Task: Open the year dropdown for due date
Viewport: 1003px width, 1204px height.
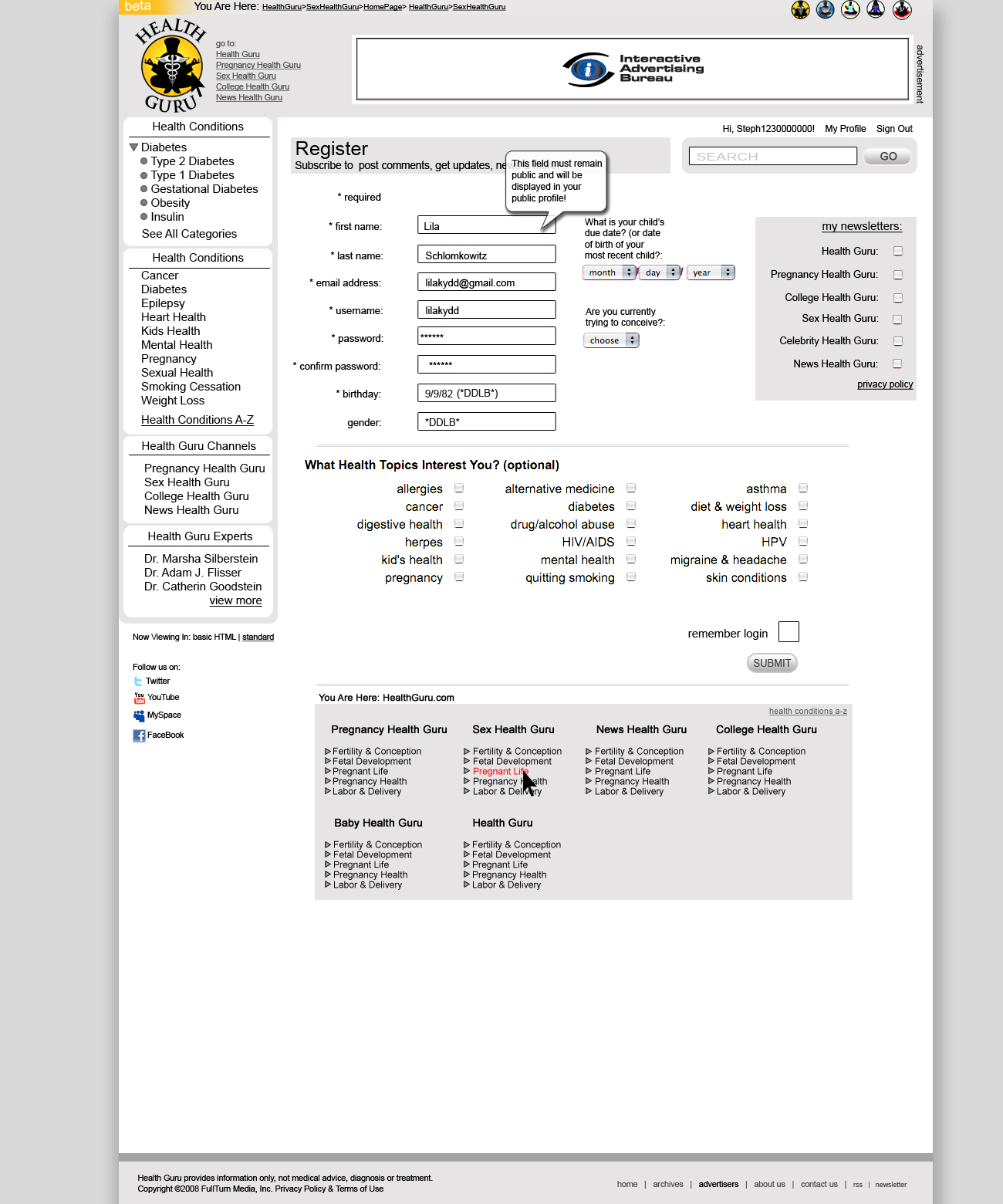Action: (x=711, y=272)
